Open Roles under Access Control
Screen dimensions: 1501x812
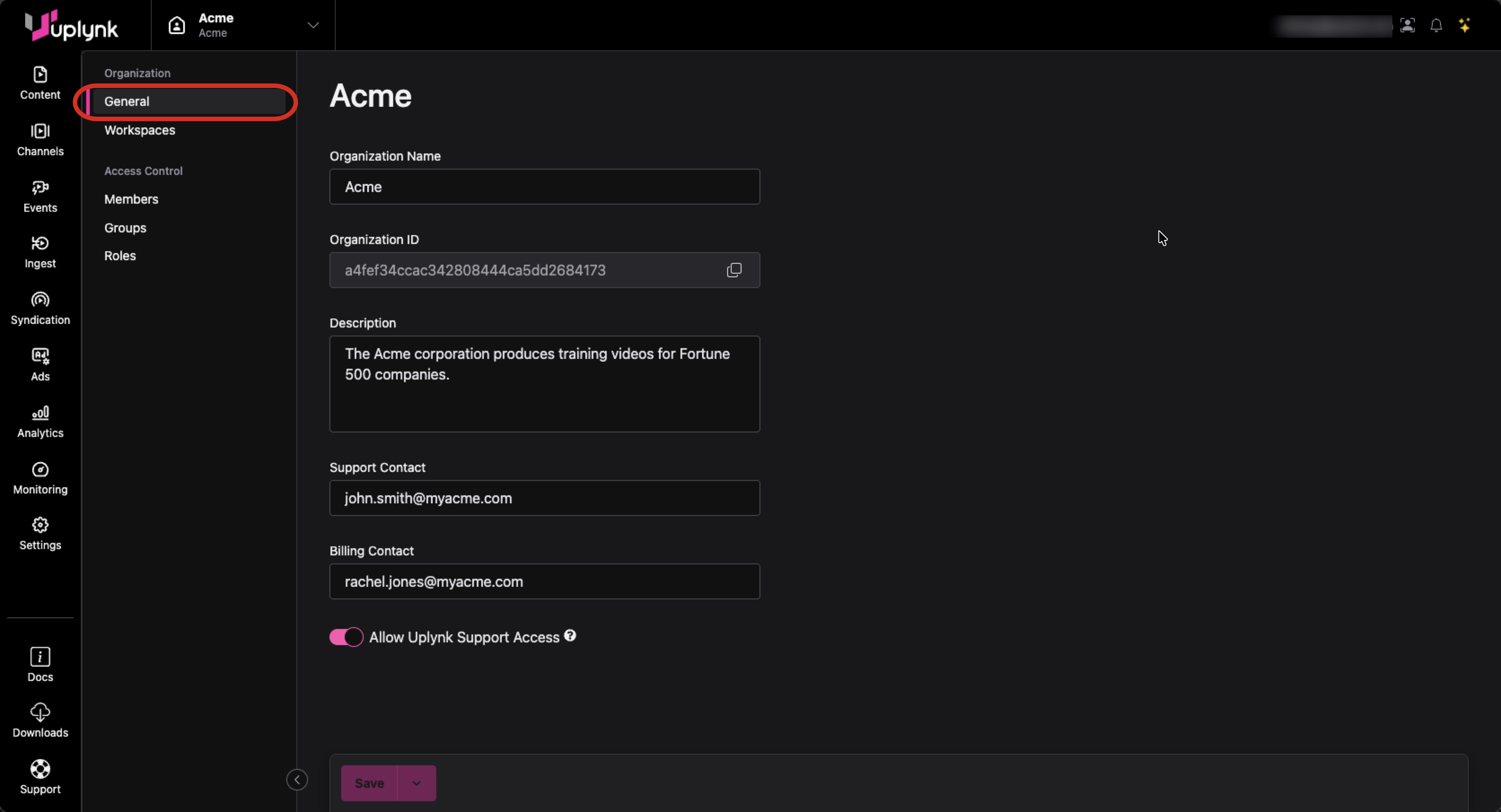120,256
